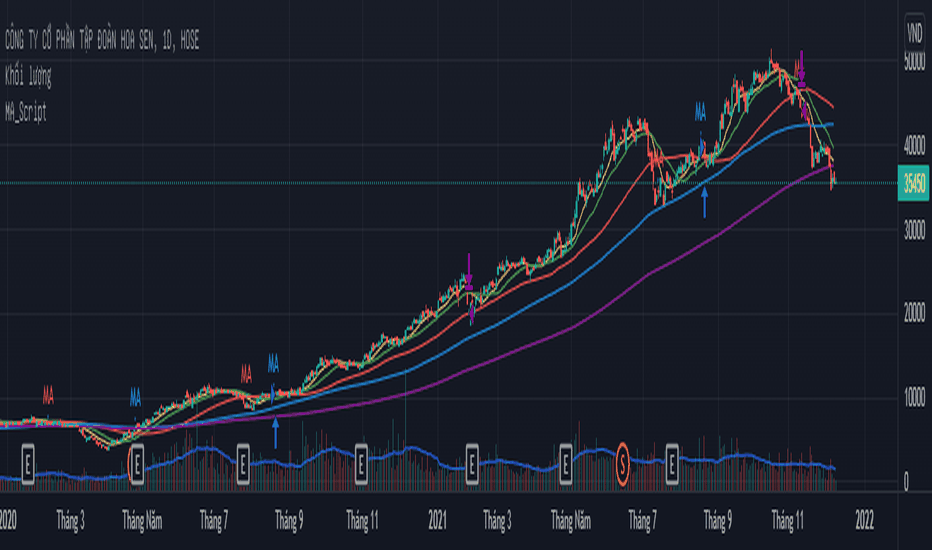The width and height of the screenshot is (932, 550).
Task: Click the green 35450 current price label
Action: coord(914,183)
